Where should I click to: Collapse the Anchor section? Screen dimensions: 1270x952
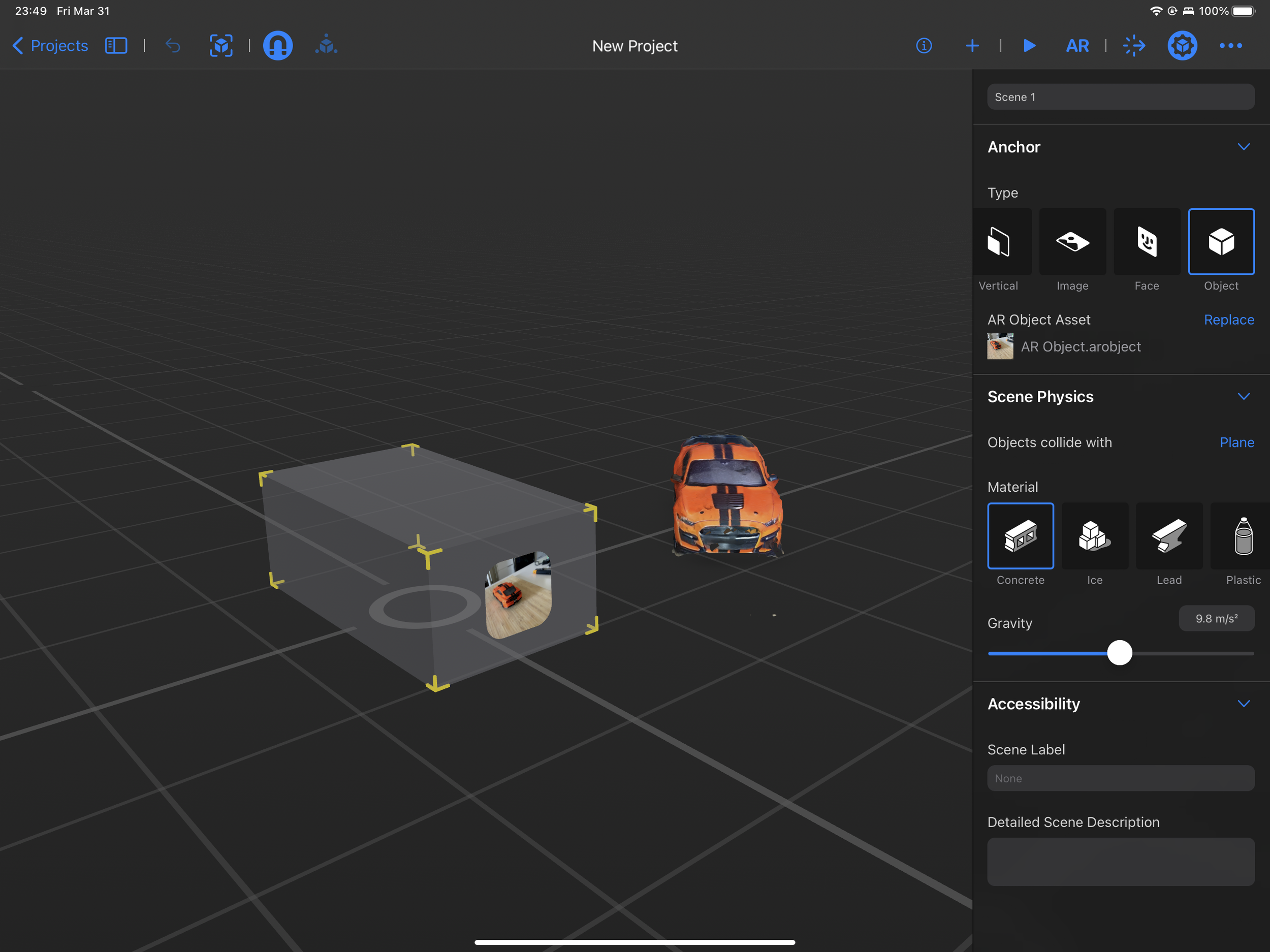pyautogui.click(x=1243, y=147)
